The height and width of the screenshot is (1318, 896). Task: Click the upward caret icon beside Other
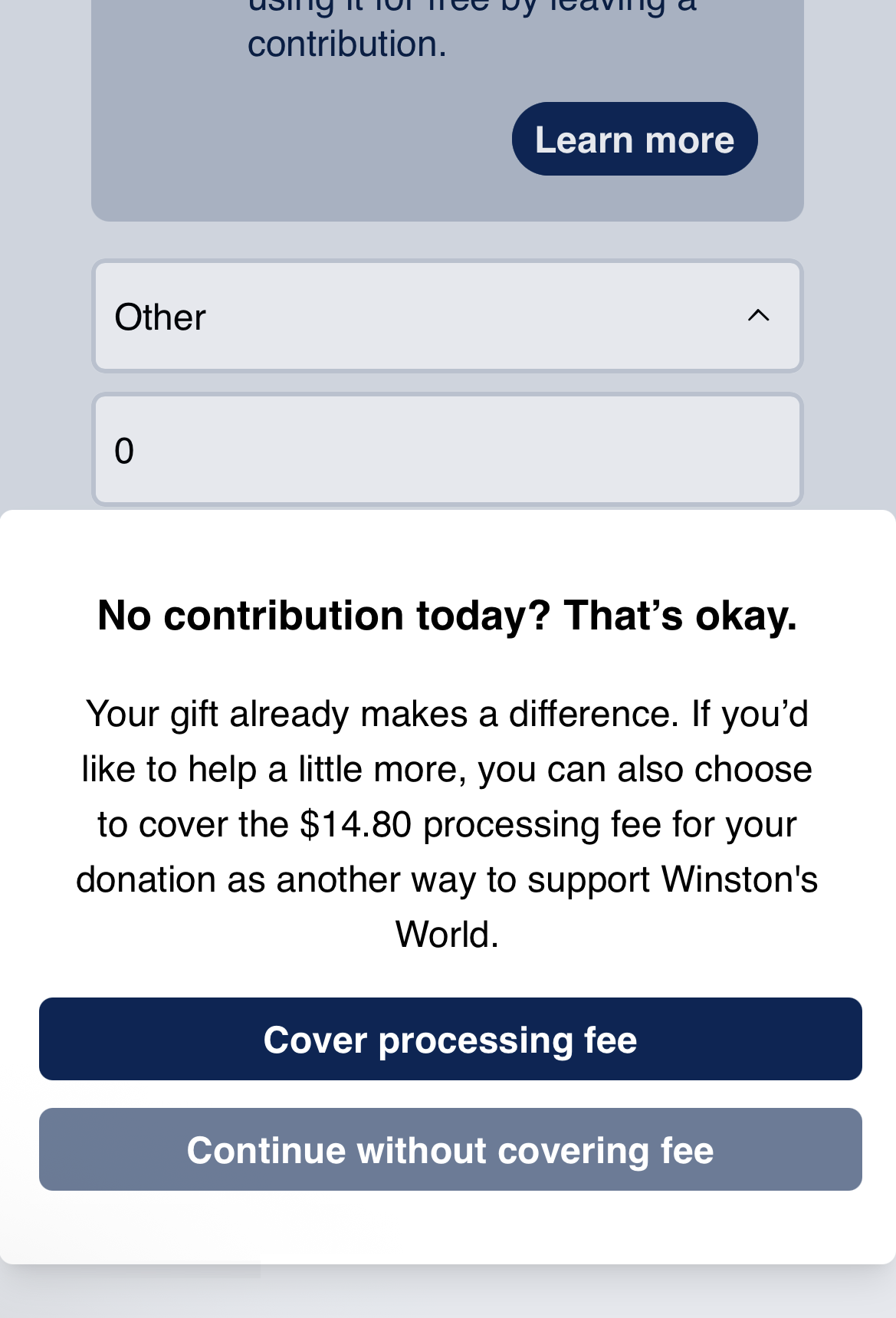[x=758, y=316]
